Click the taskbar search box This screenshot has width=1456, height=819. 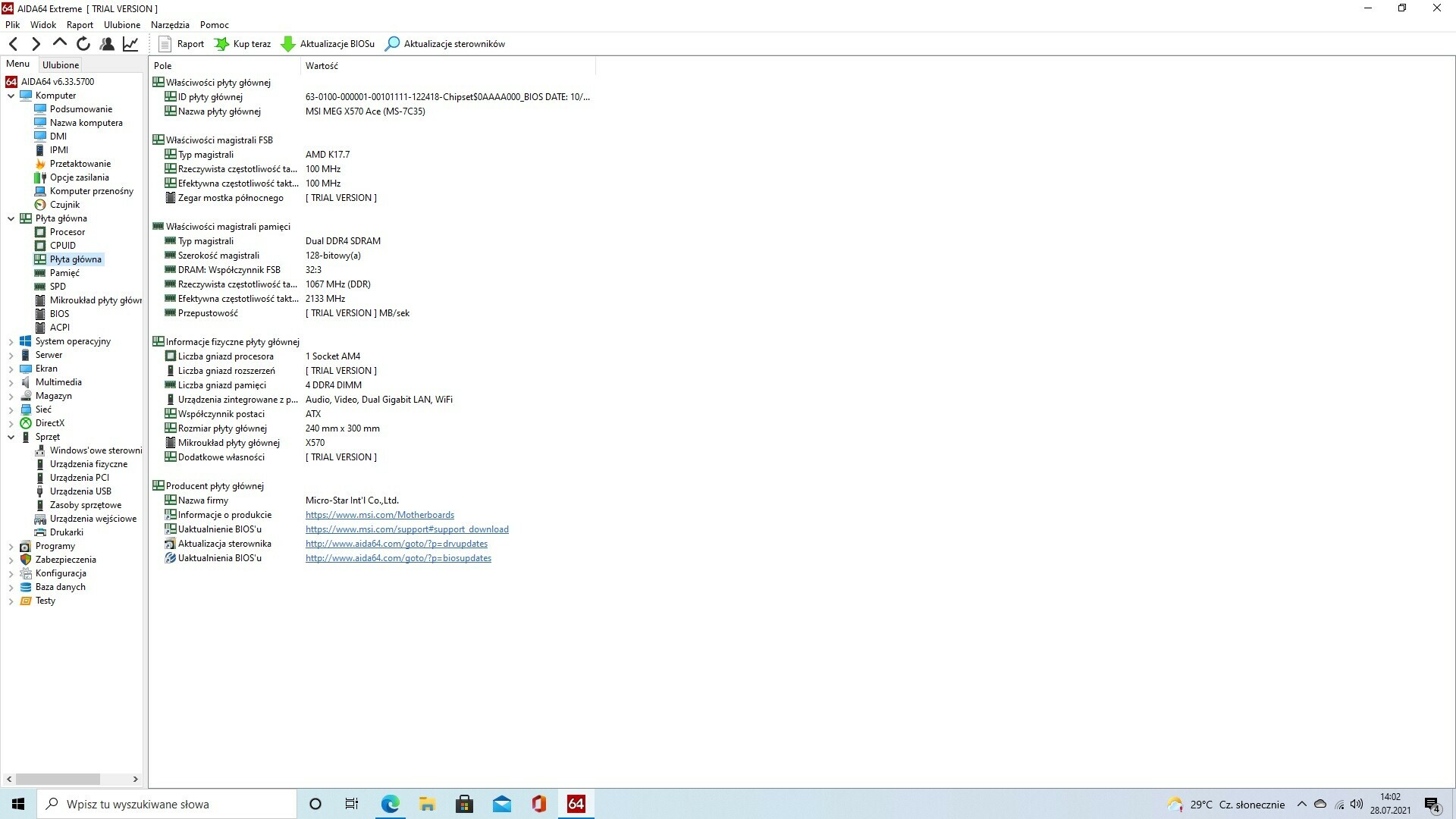tap(167, 804)
